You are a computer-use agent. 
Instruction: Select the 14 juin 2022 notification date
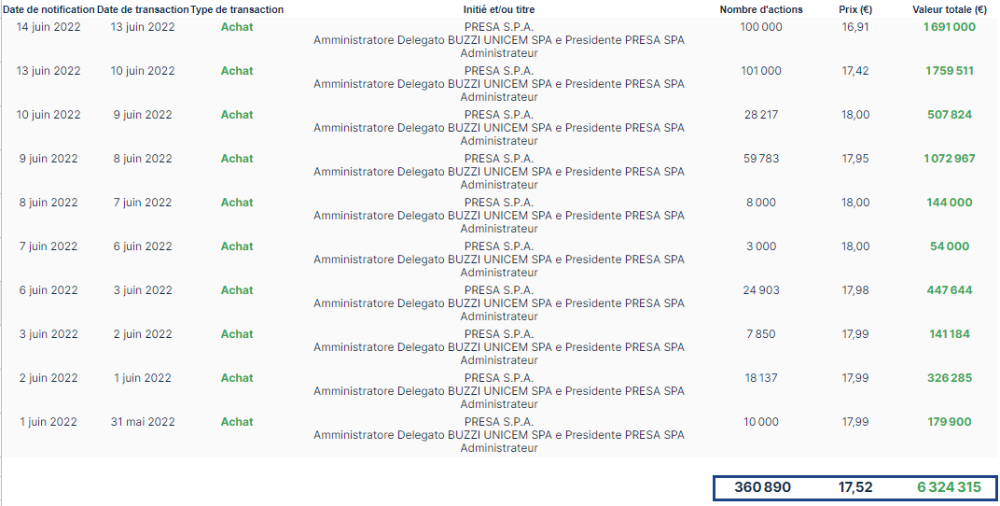48,27
